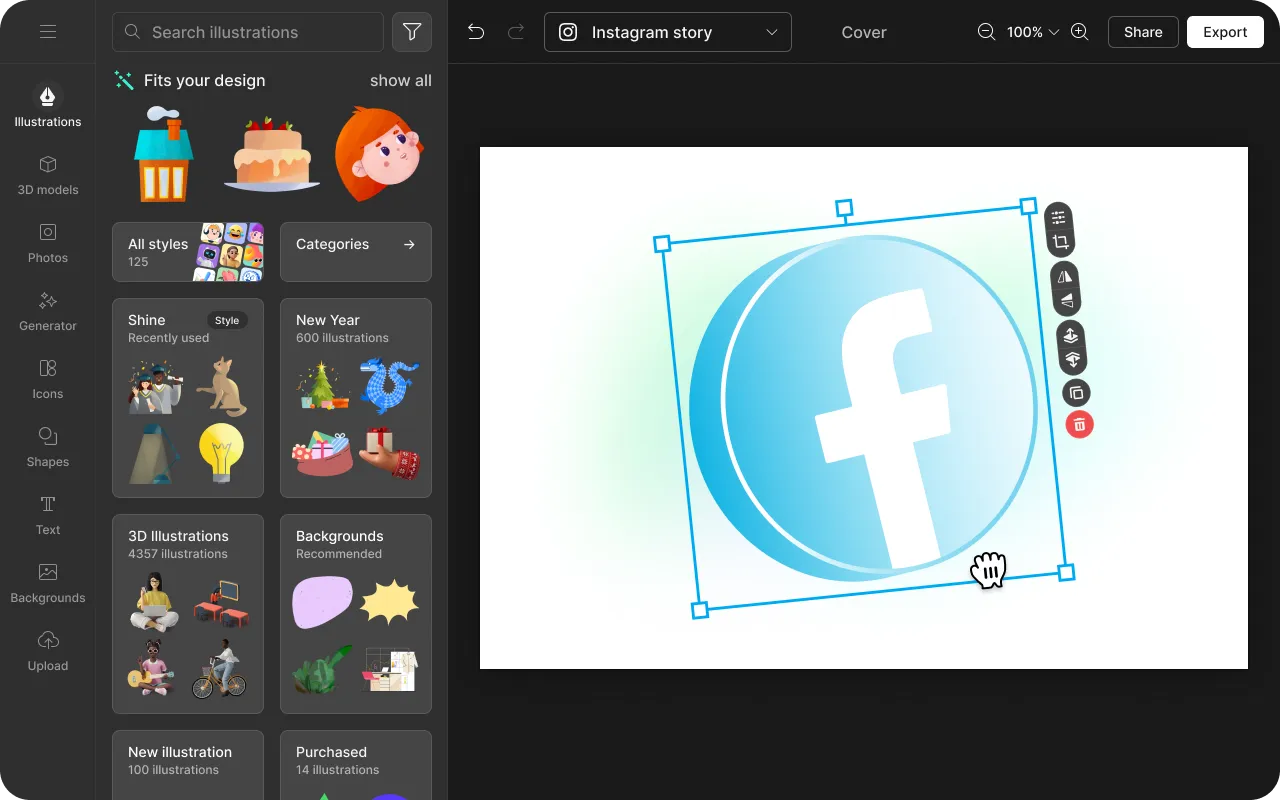Zoom out the canvas
The image size is (1280, 800).
point(986,32)
